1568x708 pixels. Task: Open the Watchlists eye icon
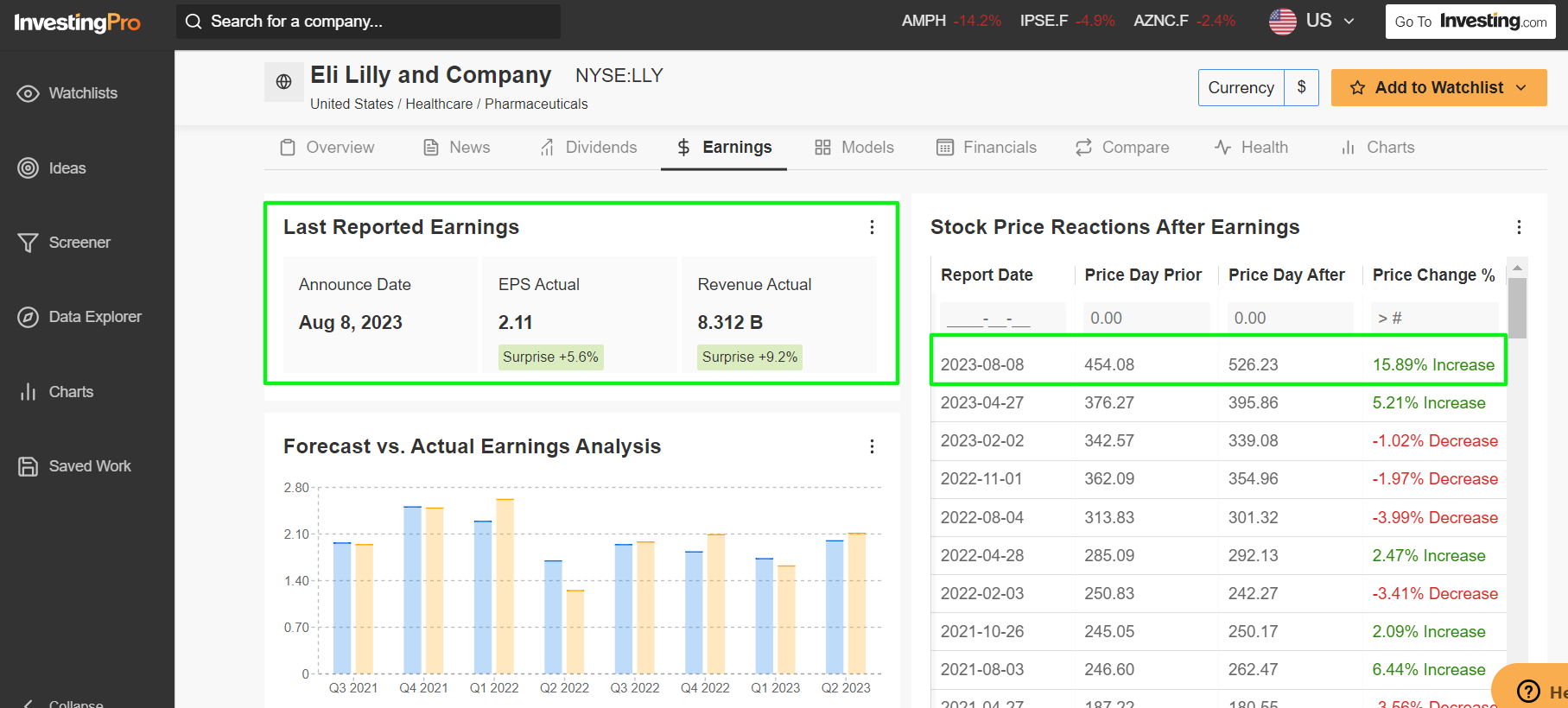click(28, 93)
